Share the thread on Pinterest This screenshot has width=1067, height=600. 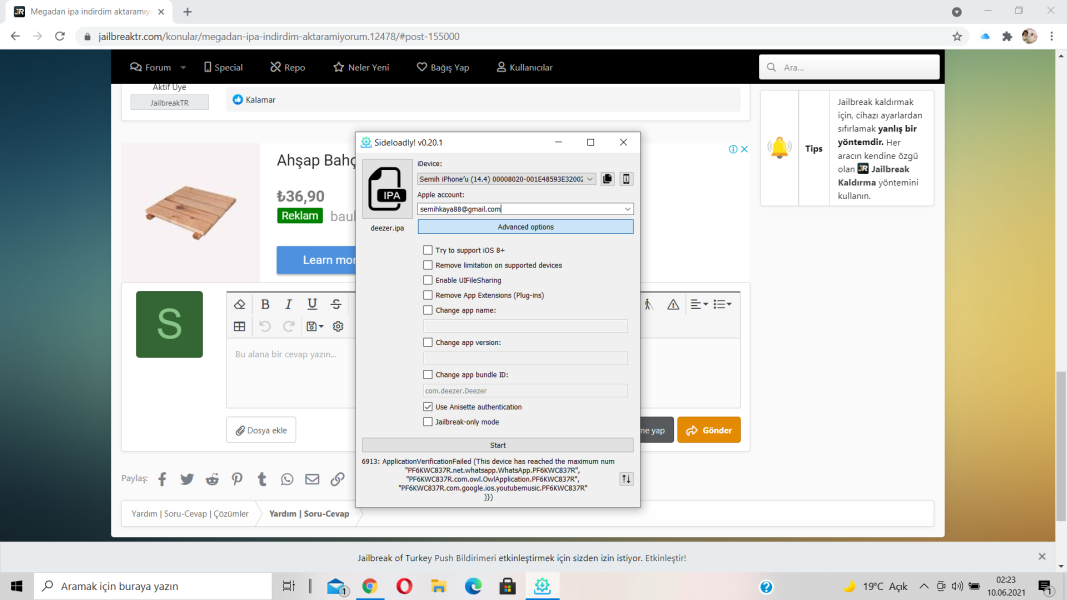tap(237, 479)
